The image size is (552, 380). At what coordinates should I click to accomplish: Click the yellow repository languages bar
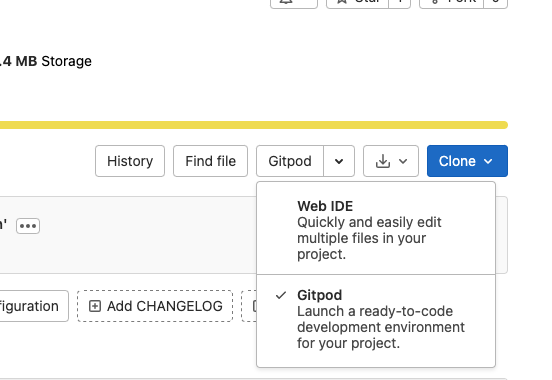[253, 125]
